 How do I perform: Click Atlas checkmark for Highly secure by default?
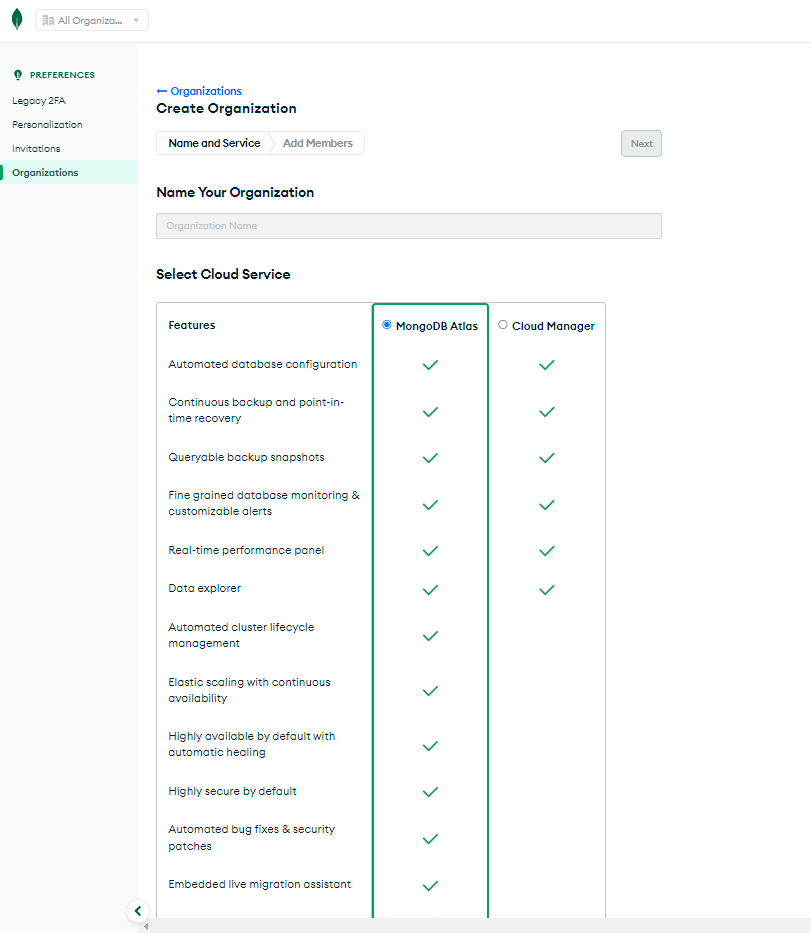pyautogui.click(x=430, y=792)
